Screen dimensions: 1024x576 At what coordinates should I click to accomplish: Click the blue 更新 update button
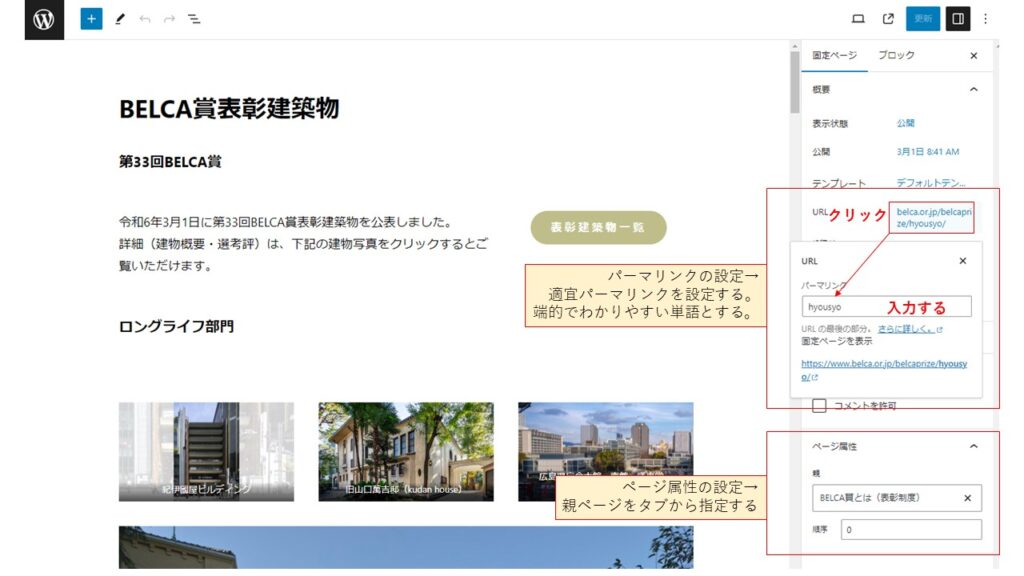click(923, 19)
